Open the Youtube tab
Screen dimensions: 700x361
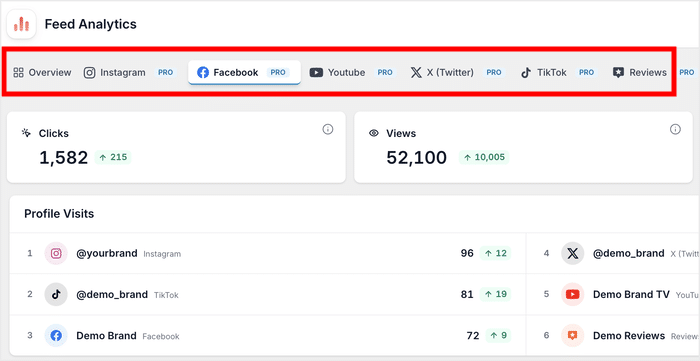(x=353, y=72)
